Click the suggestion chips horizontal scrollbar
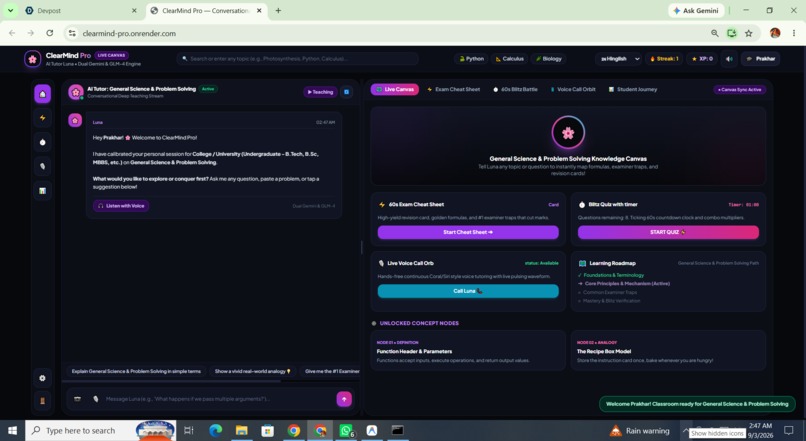 point(172,381)
